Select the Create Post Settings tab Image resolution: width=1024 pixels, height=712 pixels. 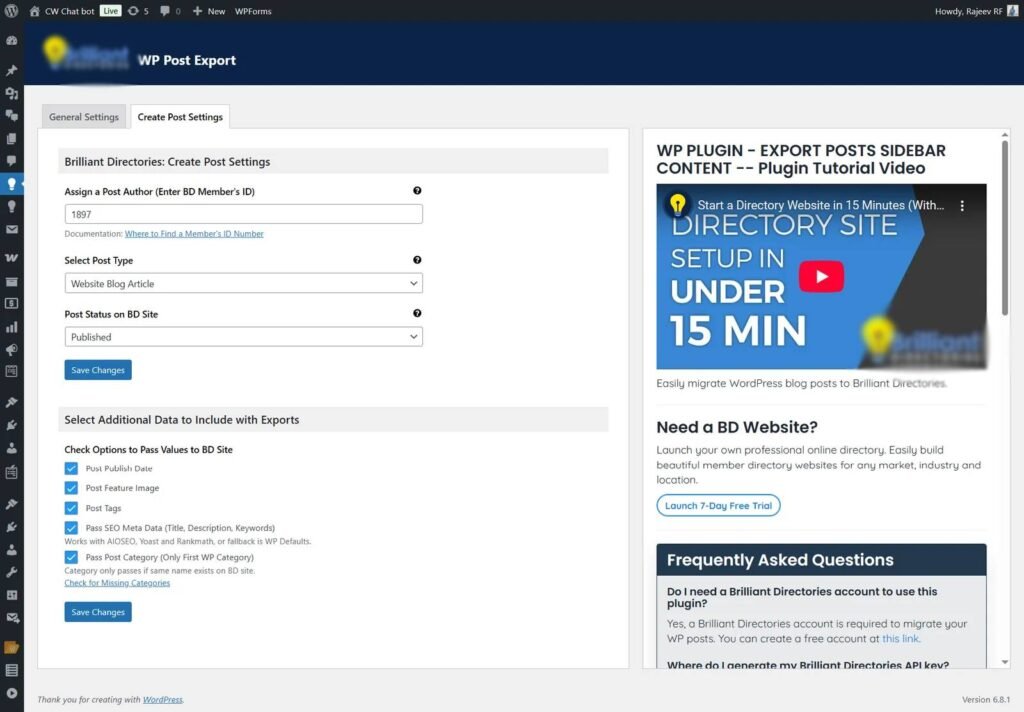(180, 117)
